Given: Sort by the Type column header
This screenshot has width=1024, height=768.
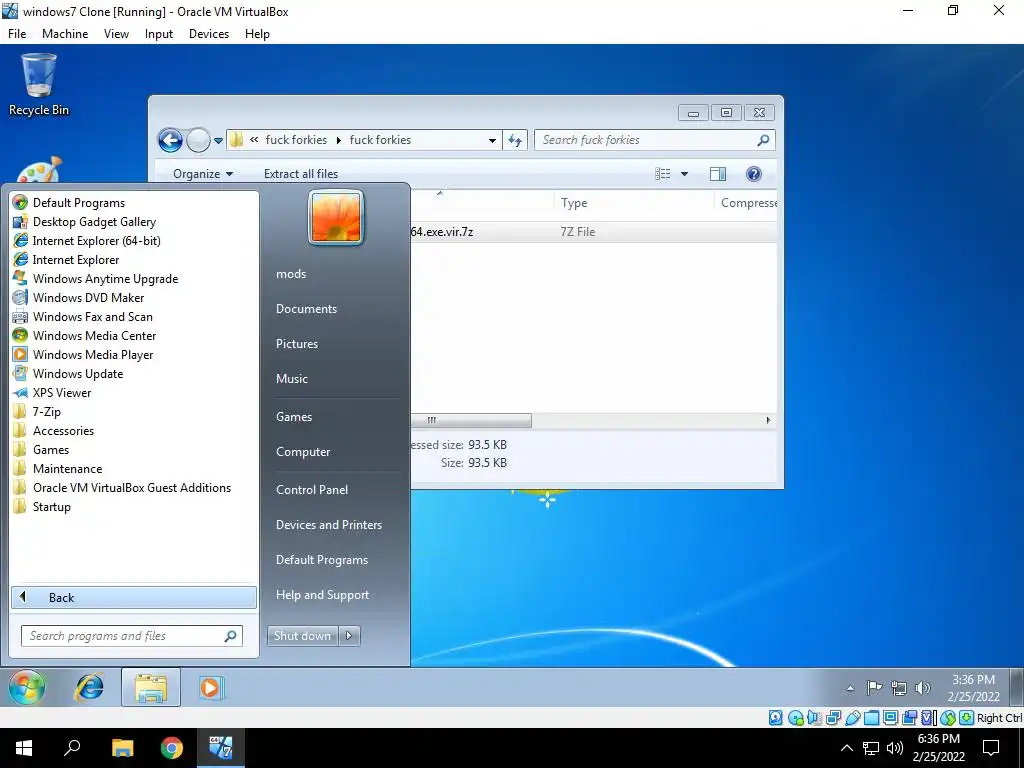Looking at the screenshot, I should pyautogui.click(x=634, y=203).
